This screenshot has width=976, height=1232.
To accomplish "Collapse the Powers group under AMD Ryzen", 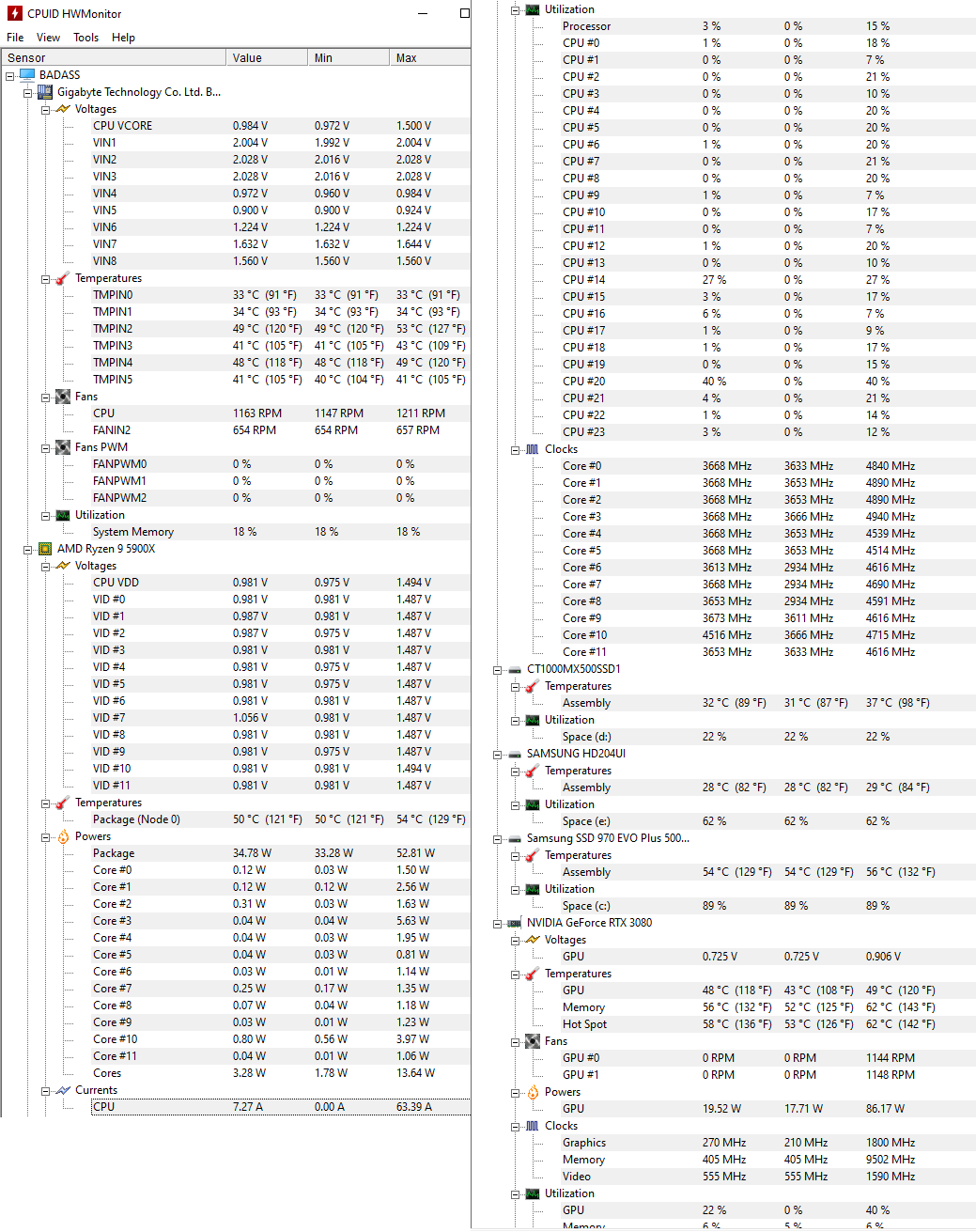I will pyautogui.click(x=45, y=836).
